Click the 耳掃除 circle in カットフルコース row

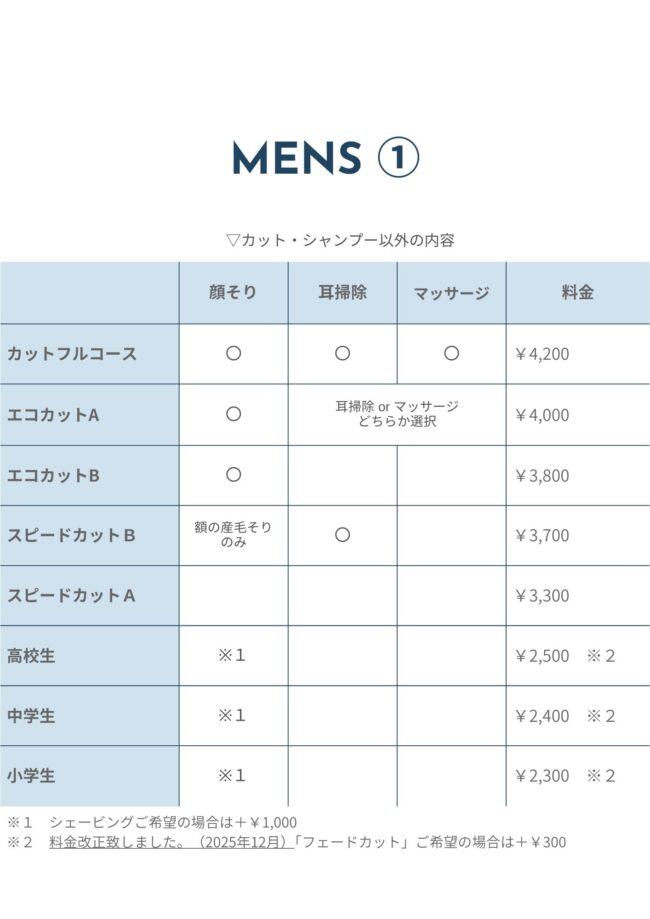click(x=342, y=353)
